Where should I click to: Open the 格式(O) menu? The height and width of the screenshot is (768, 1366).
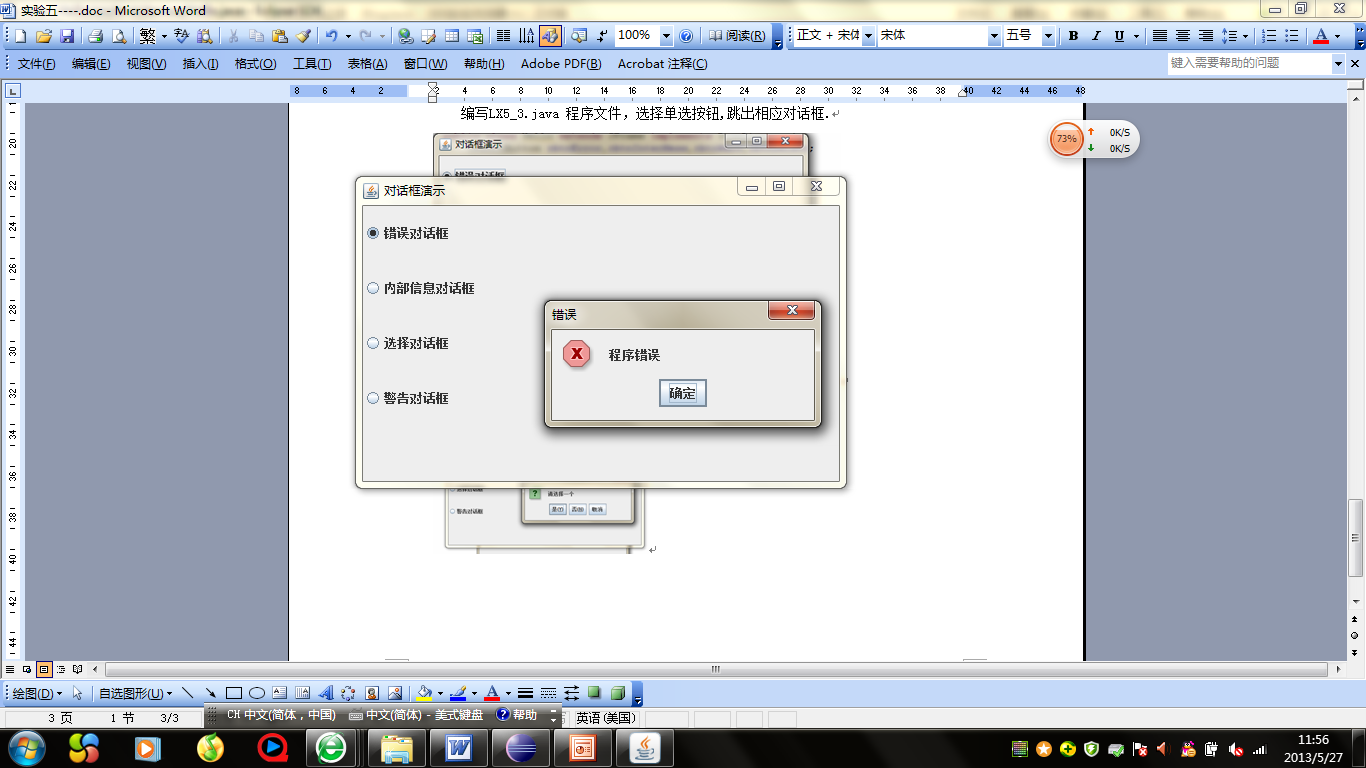coord(255,64)
